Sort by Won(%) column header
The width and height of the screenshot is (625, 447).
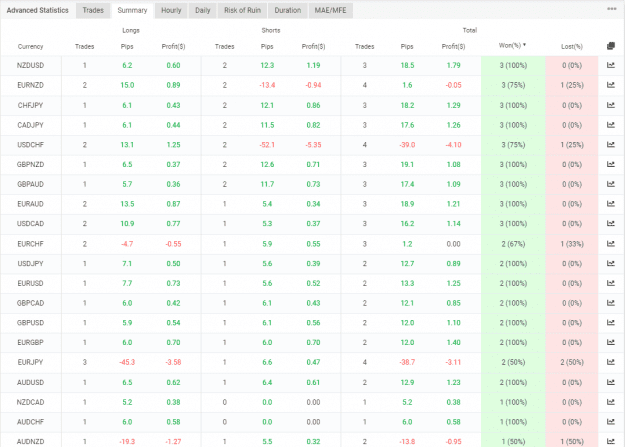tap(512, 45)
